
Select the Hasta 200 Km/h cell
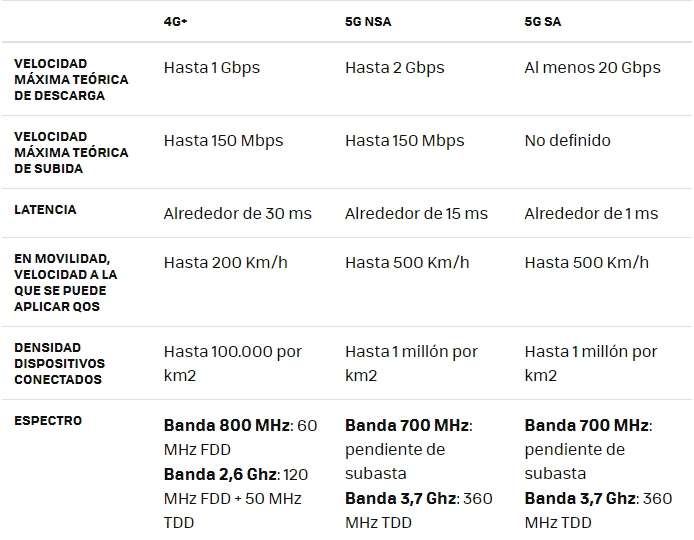(225, 263)
